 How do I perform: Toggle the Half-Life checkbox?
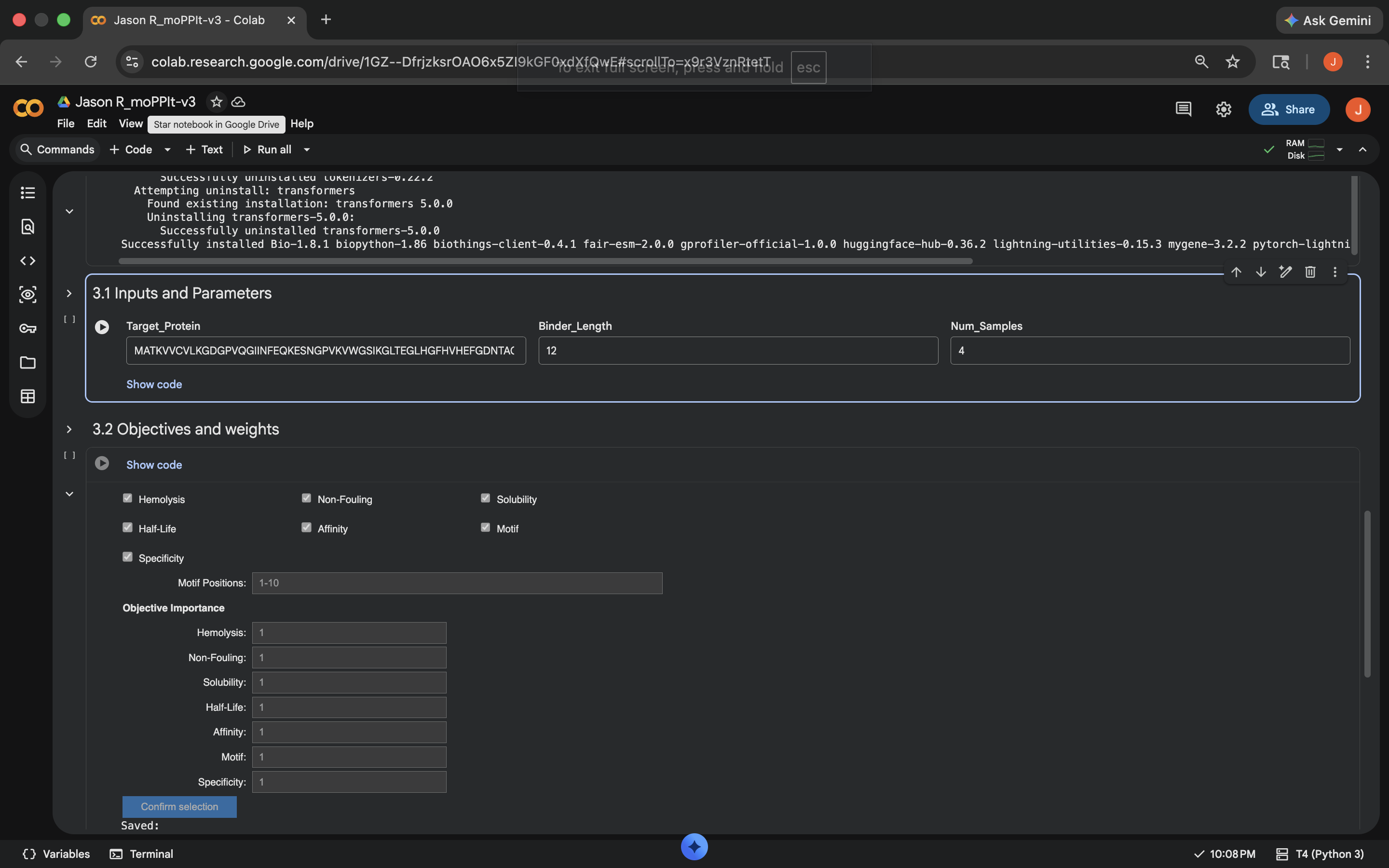(x=127, y=528)
